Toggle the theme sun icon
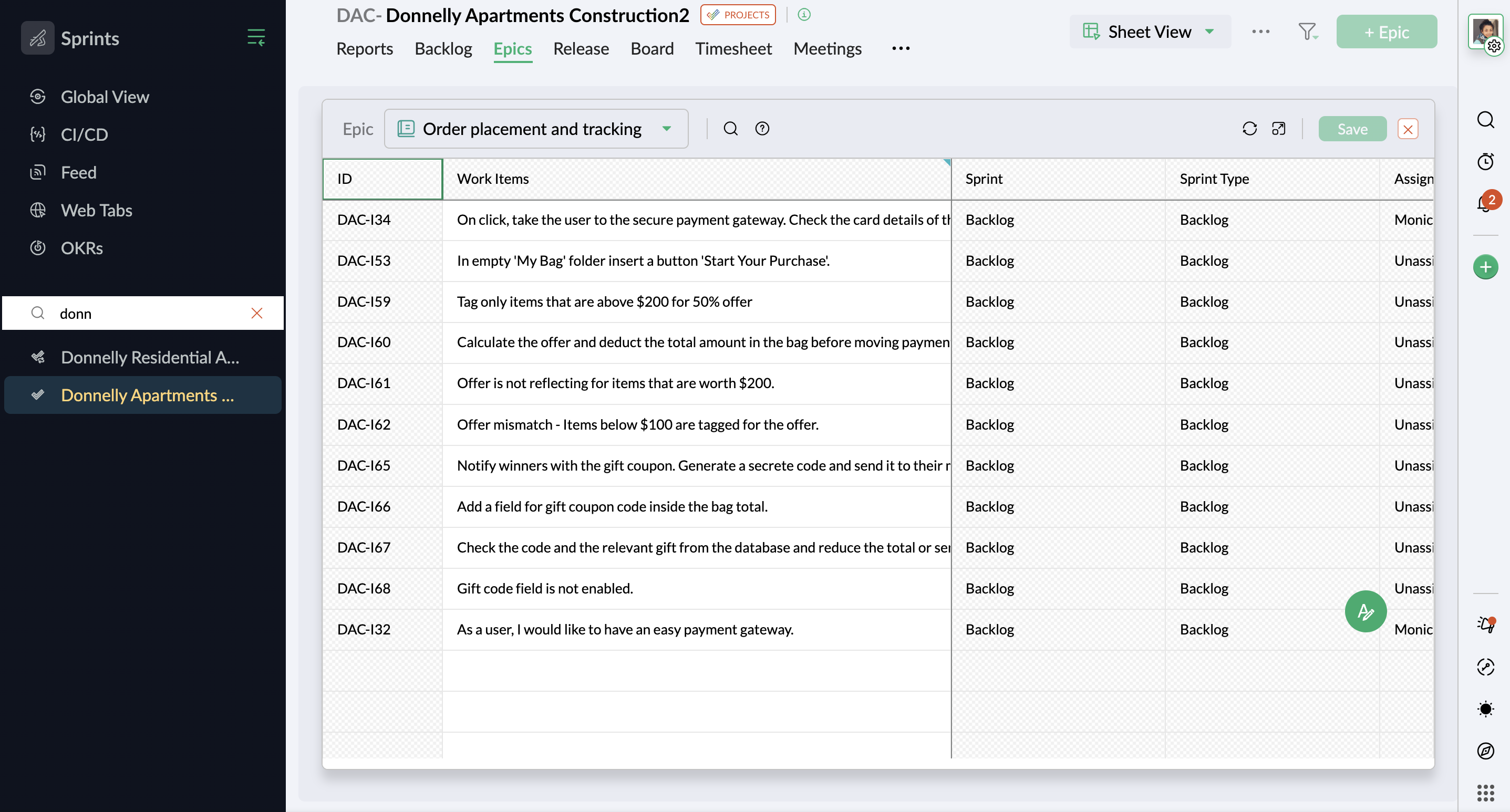Image resolution: width=1510 pixels, height=812 pixels. point(1485,709)
